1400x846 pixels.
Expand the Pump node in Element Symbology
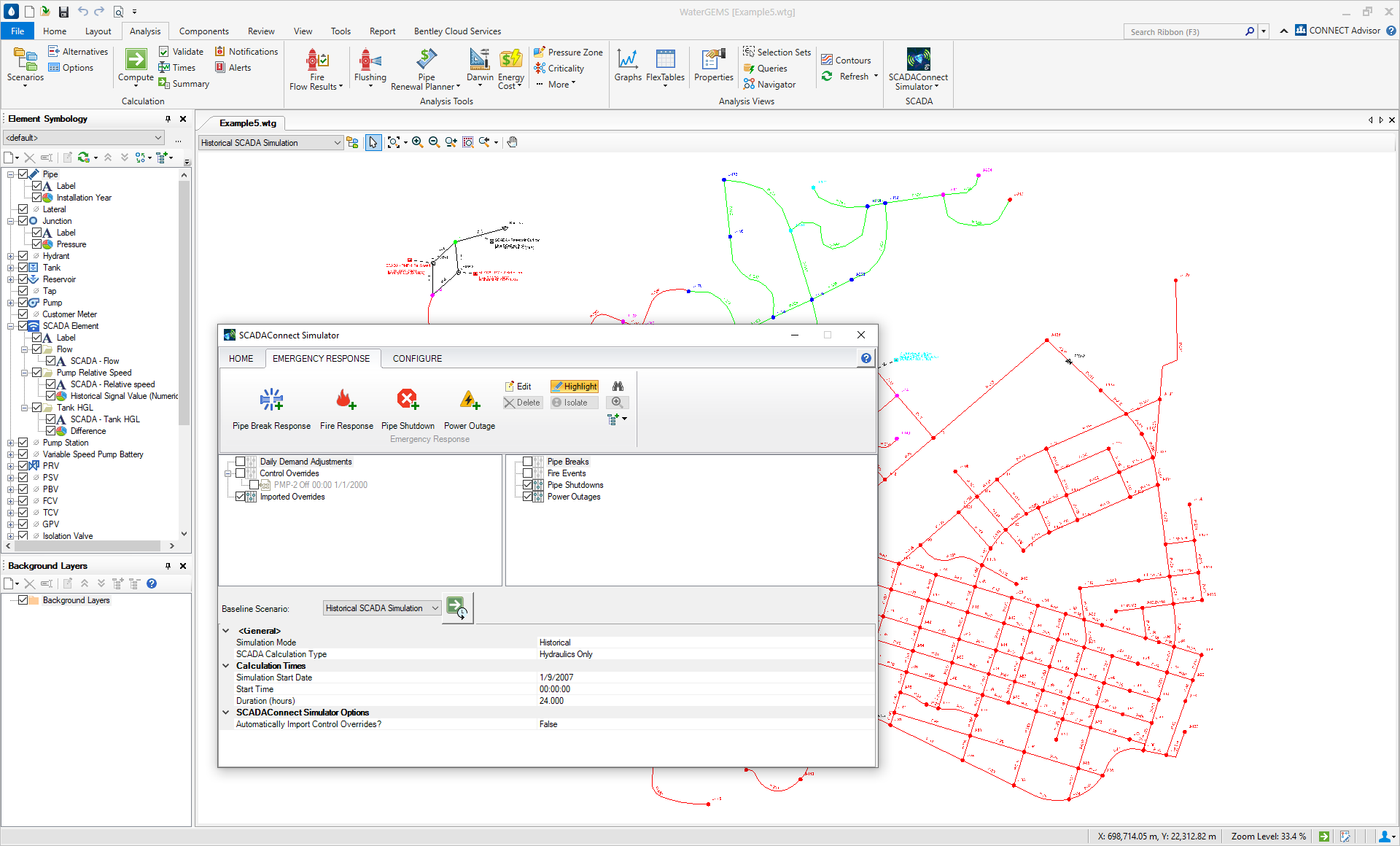[x=12, y=303]
